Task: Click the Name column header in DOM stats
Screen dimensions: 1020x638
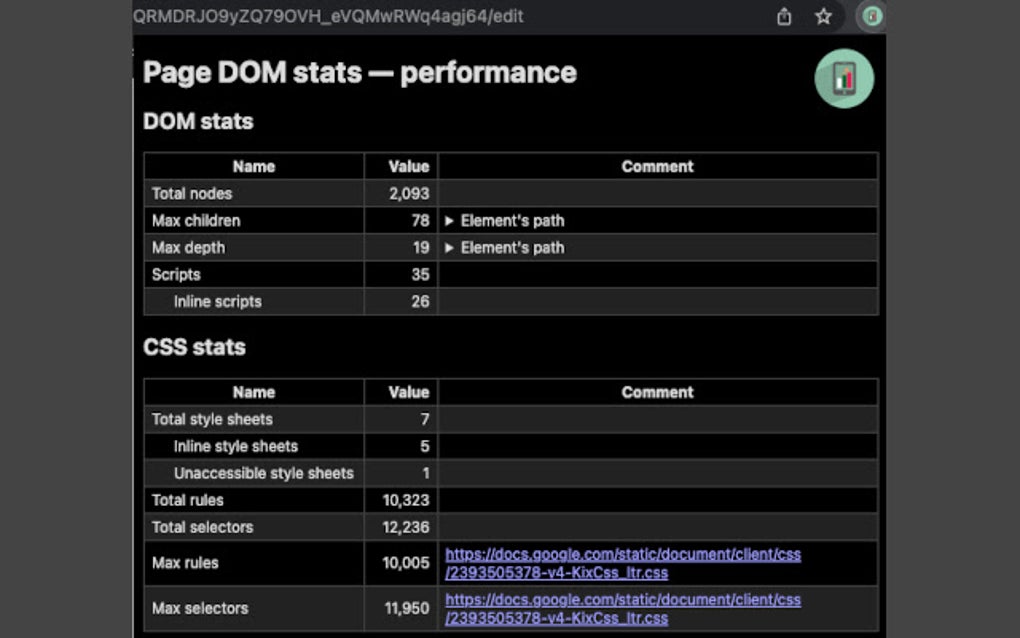Action: pyautogui.click(x=253, y=166)
